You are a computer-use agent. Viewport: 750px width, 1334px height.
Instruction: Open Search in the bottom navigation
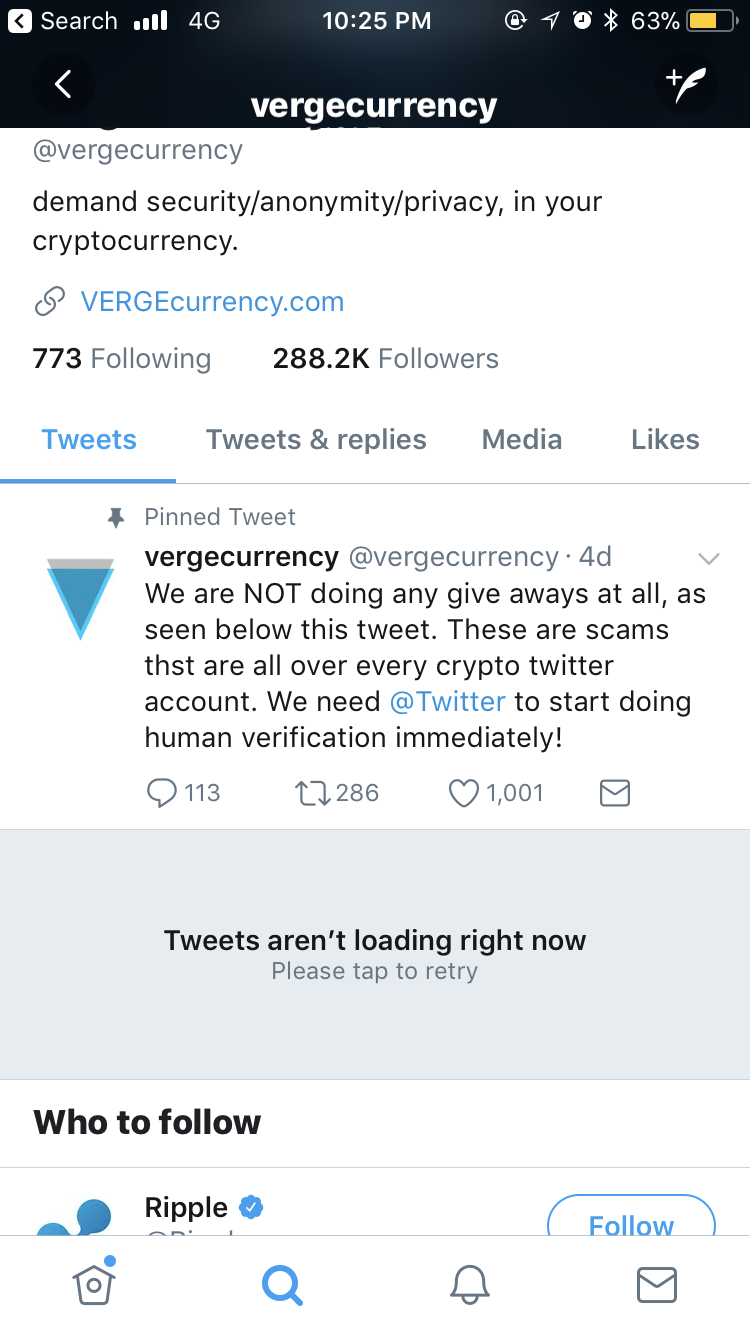(282, 1284)
